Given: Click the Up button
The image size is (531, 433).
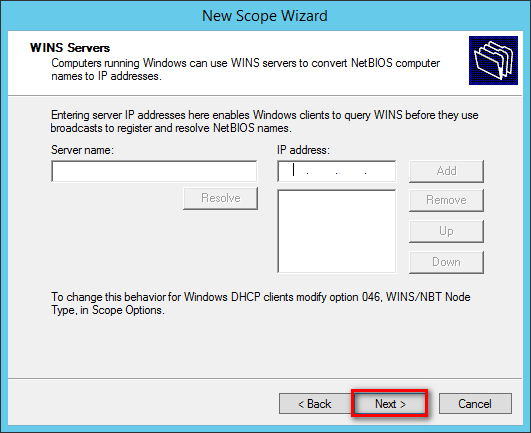Looking at the screenshot, I should [x=446, y=231].
